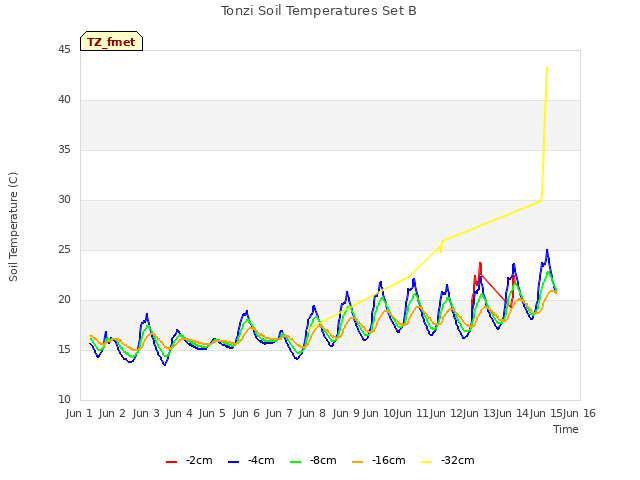The image size is (640, 480).
Task: Click the Time axis label
Action: (x=566, y=429)
